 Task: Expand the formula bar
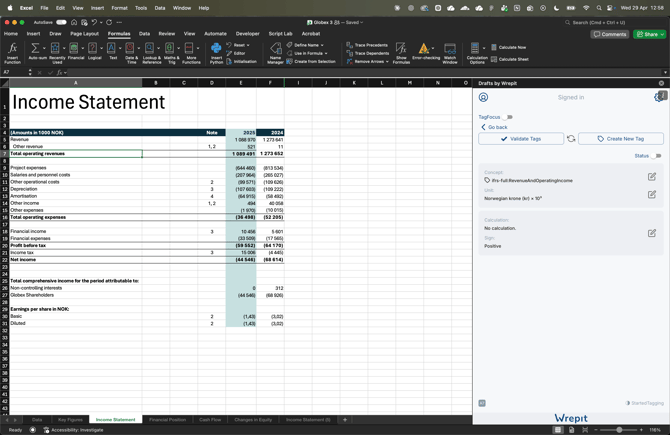click(x=665, y=72)
